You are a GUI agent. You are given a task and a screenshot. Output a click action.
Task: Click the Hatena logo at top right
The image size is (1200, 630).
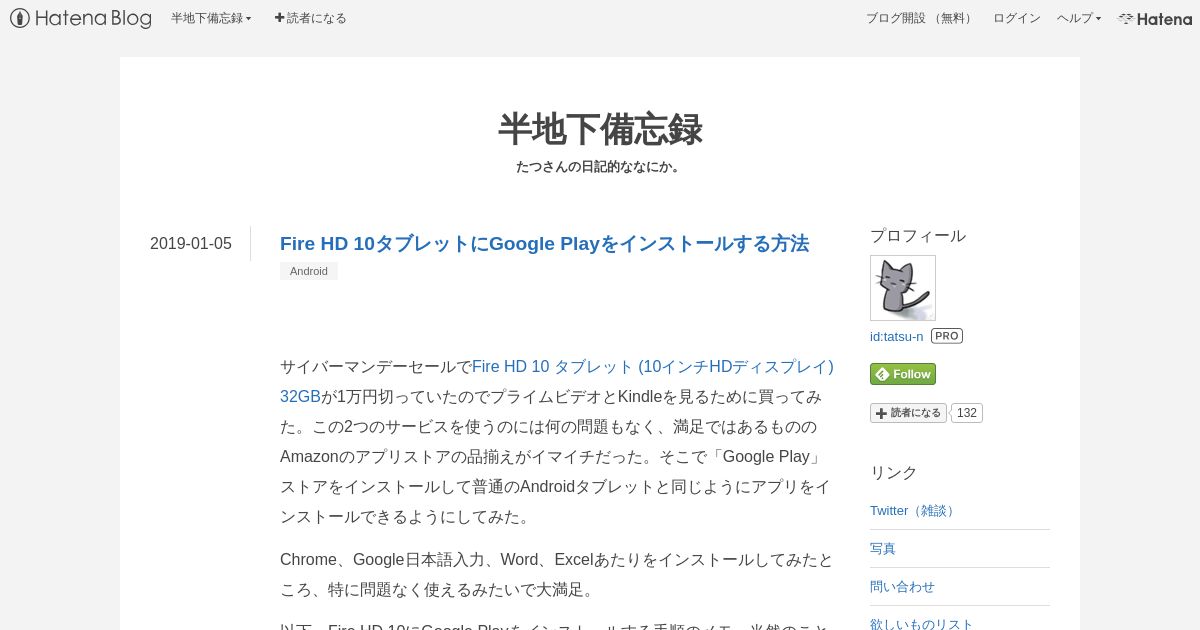click(x=1155, y=18)
